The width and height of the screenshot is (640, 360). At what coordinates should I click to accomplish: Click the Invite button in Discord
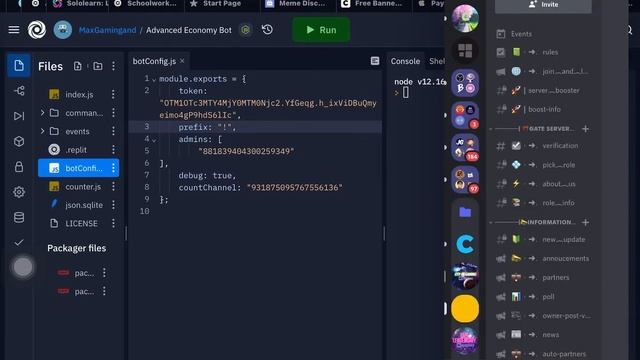pos(543,5)
